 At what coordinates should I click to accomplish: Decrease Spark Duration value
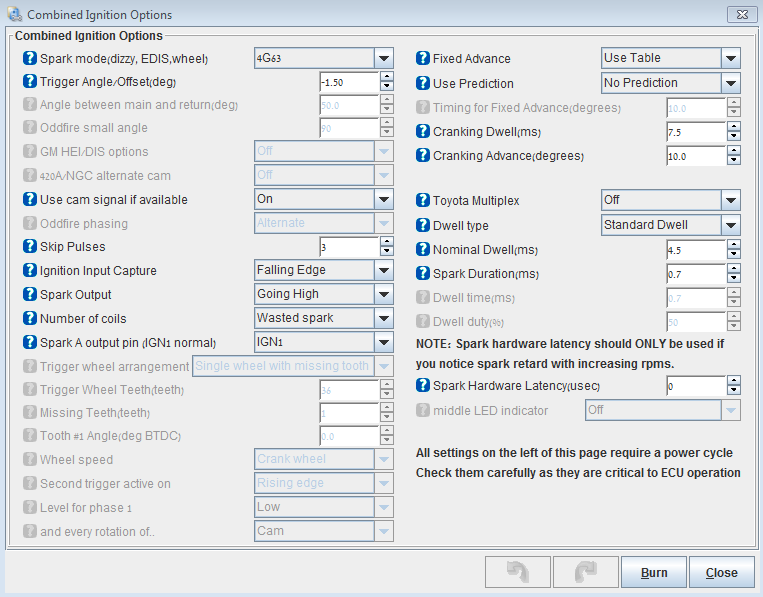click(734, 279)
